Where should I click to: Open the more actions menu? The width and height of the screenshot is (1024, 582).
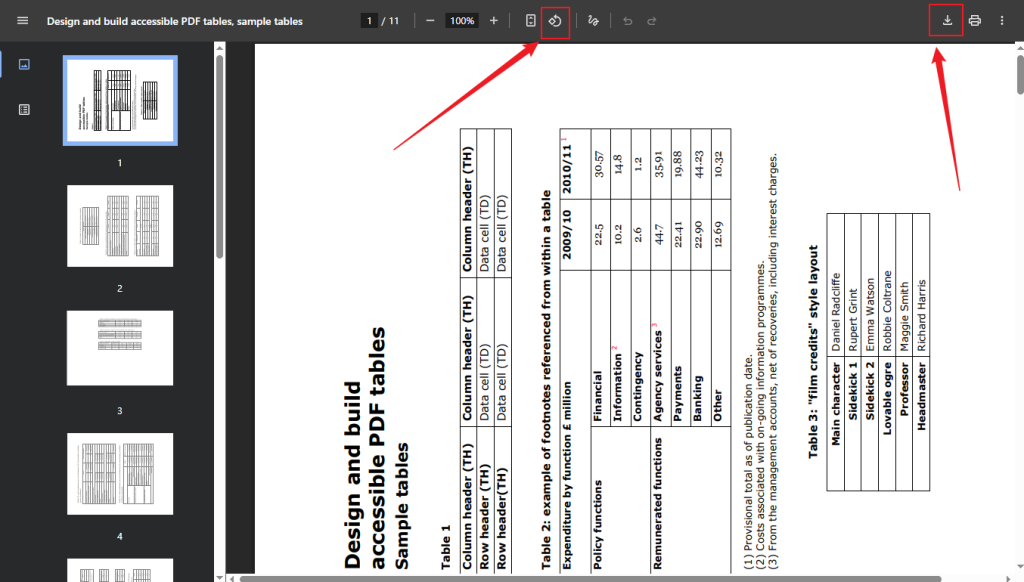pos(1003,20)
